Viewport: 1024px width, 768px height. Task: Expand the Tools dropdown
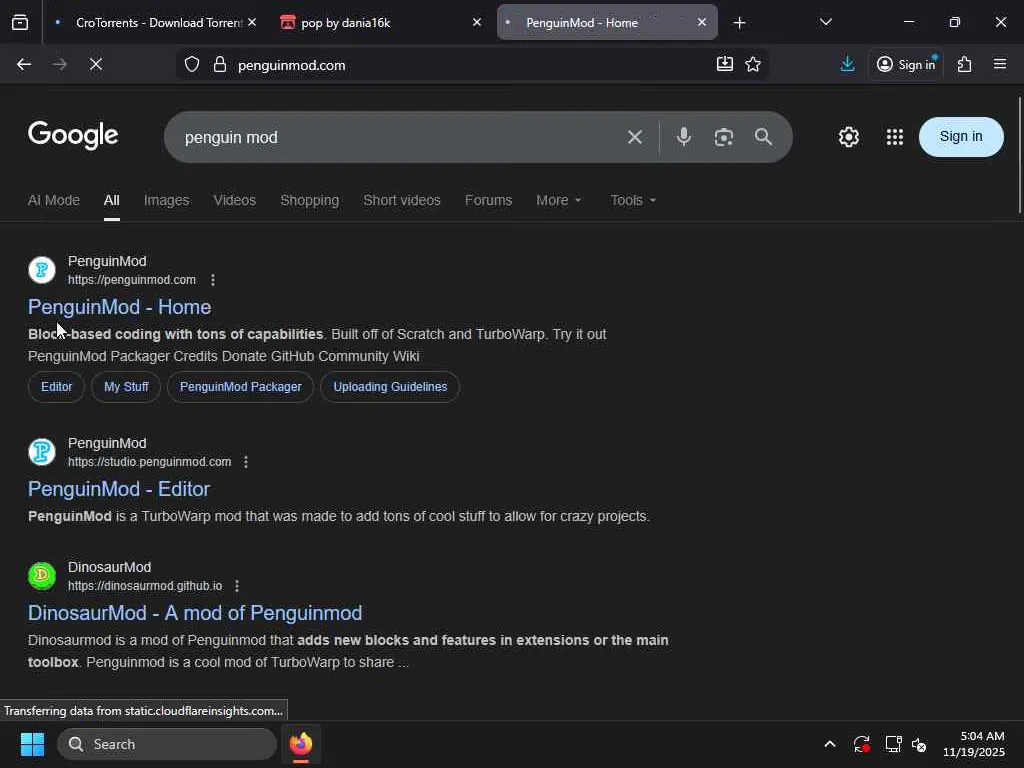point(633,200)
